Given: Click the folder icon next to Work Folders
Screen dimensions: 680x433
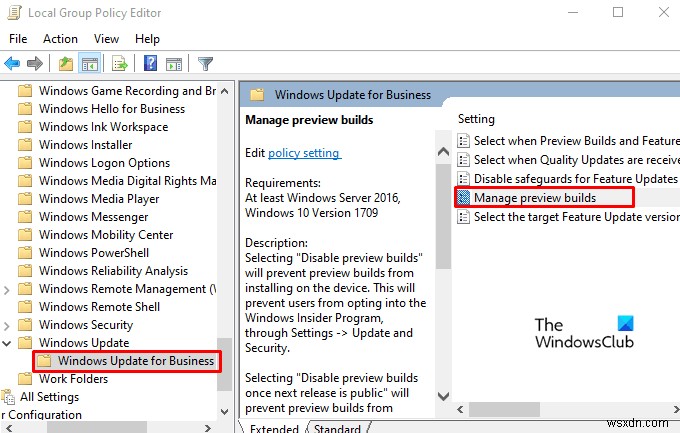Looking at the screenshot, I should [25, 379].
